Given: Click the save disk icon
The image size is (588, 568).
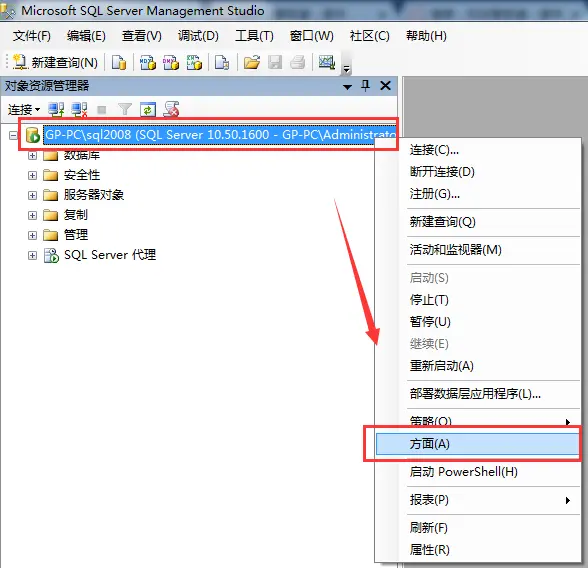Looking at the screenshot, I should pos(275,62).
